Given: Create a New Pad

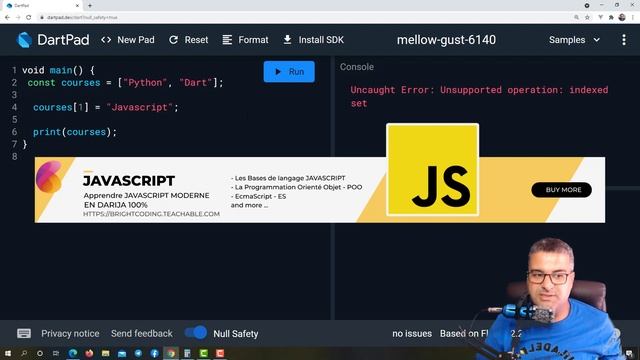Looking at the screenshot, I should [128, 40].
